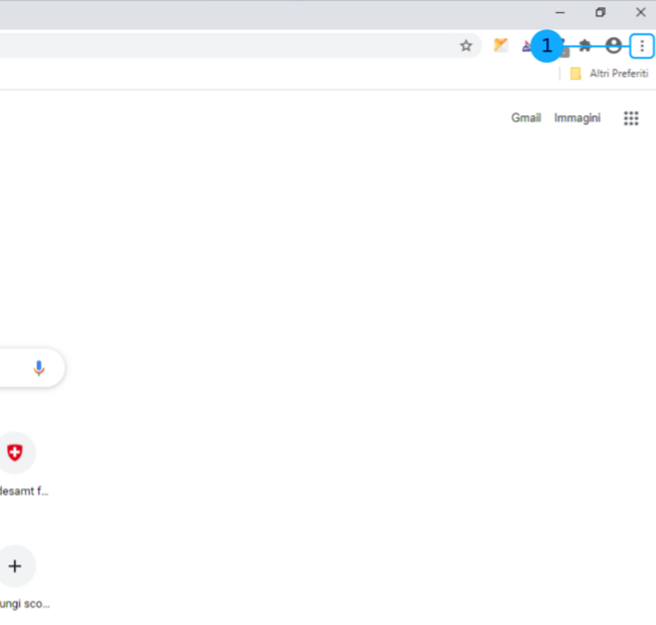This screenshot has height=625, width=656.
Task: Click the plus icon to add shortcut
Action: pos(14,566)
